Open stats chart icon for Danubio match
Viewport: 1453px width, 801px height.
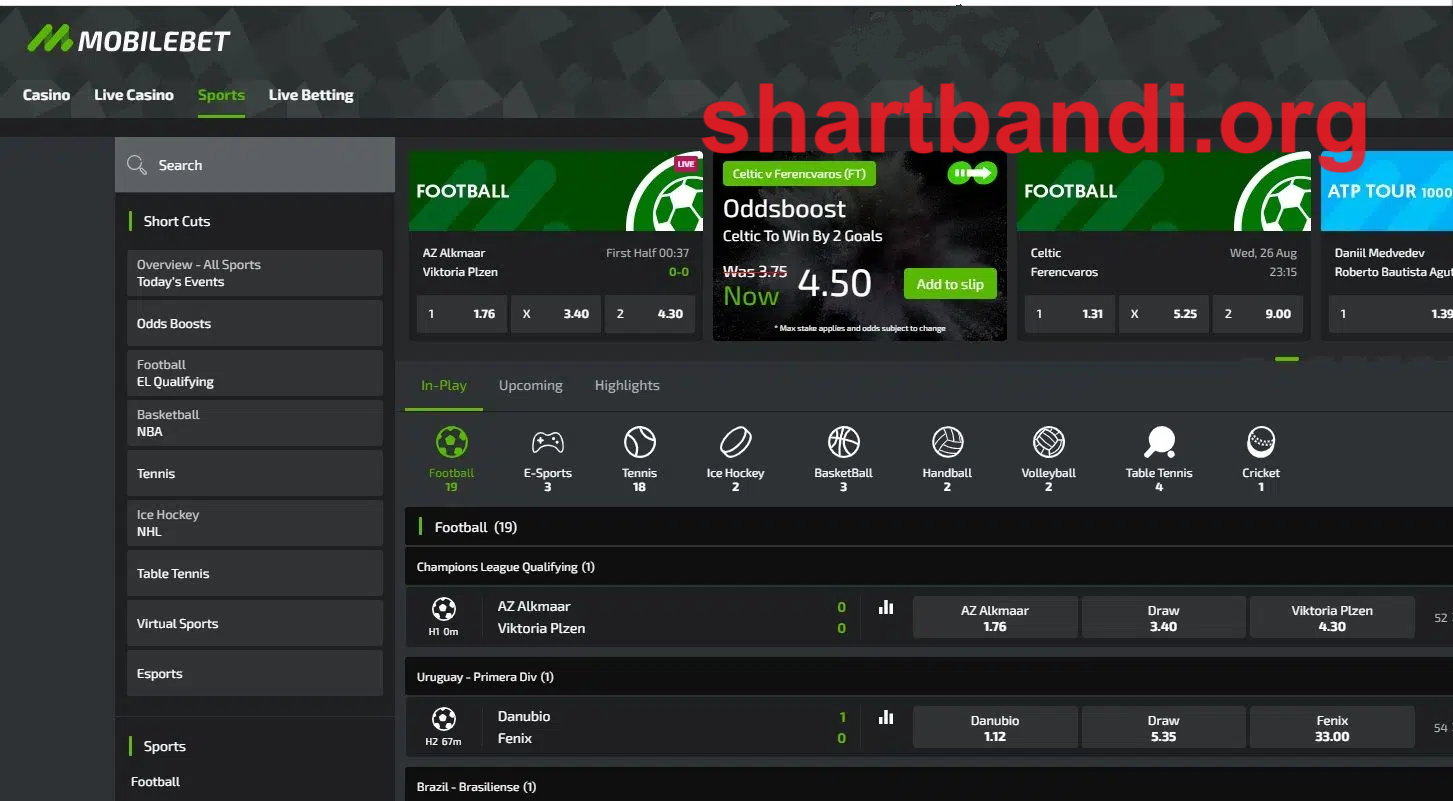point(885,717)
